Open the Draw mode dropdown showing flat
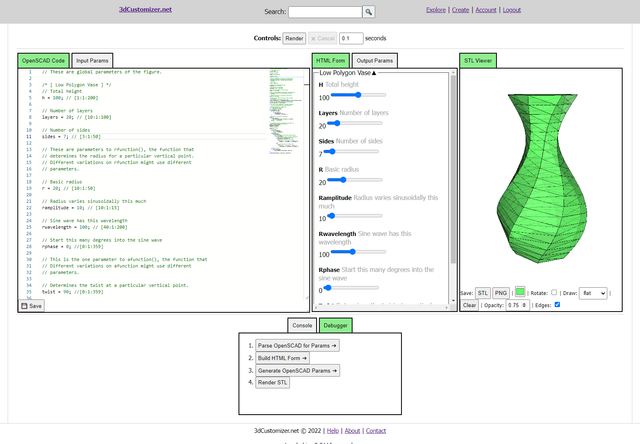This screenshot has height=444, width=640. pos(593,293)
